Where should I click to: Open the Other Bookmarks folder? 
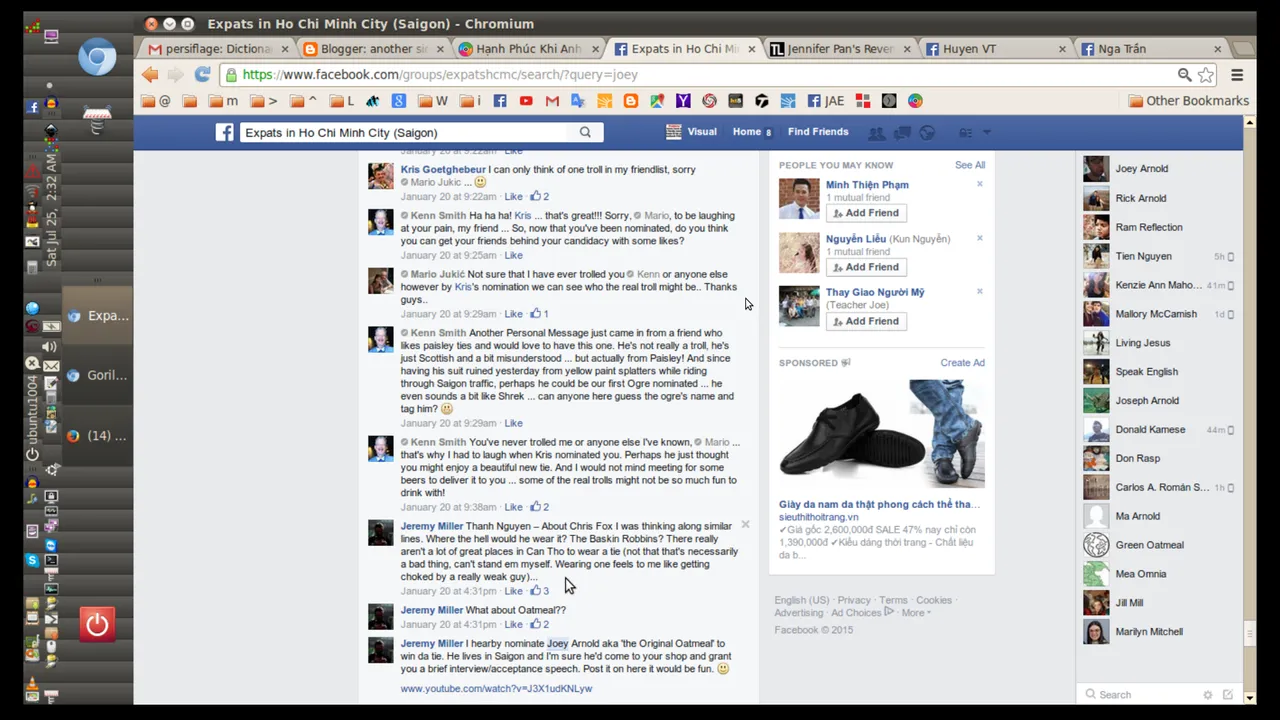1188,101
